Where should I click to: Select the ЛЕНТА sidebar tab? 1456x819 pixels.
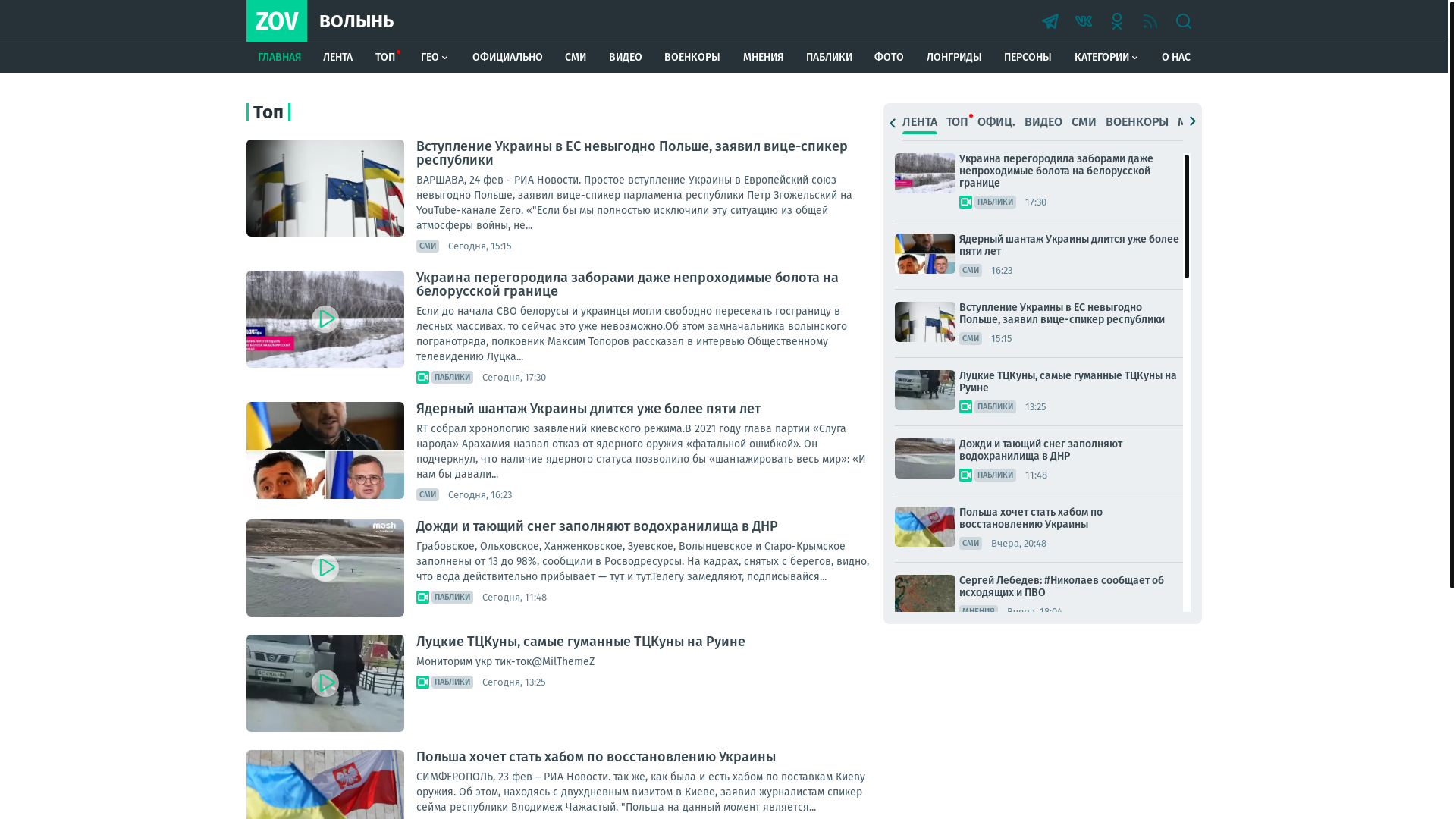(920, 122)
